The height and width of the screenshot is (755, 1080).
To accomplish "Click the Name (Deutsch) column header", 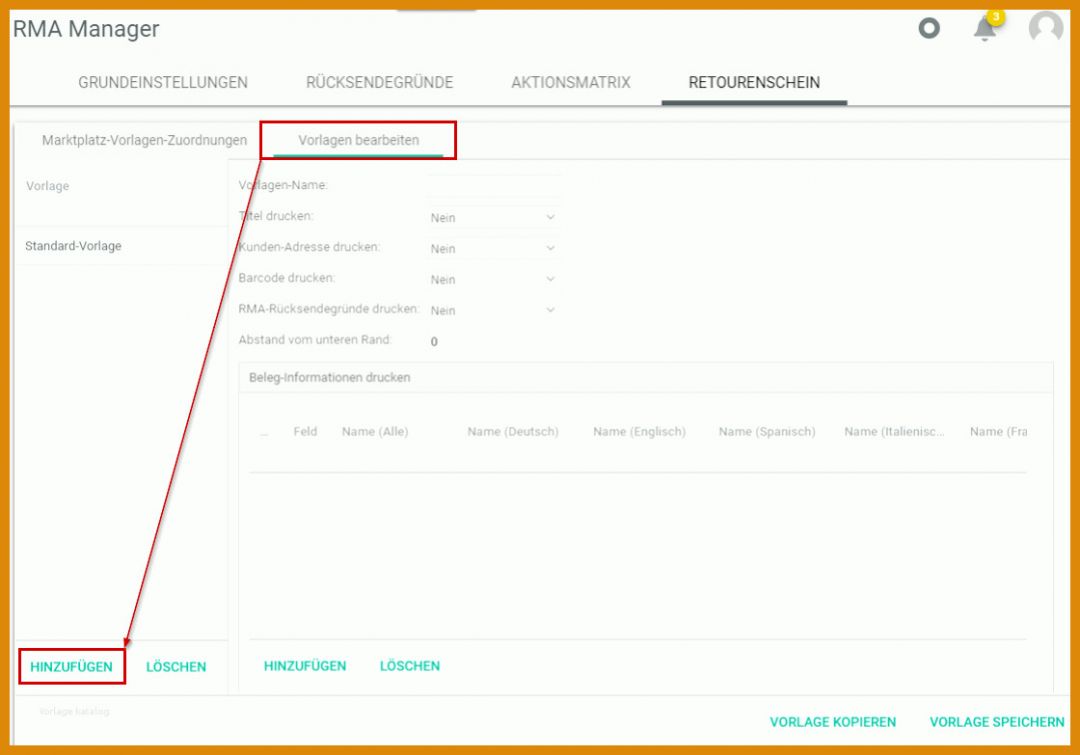I will click(x=513, y=432).
